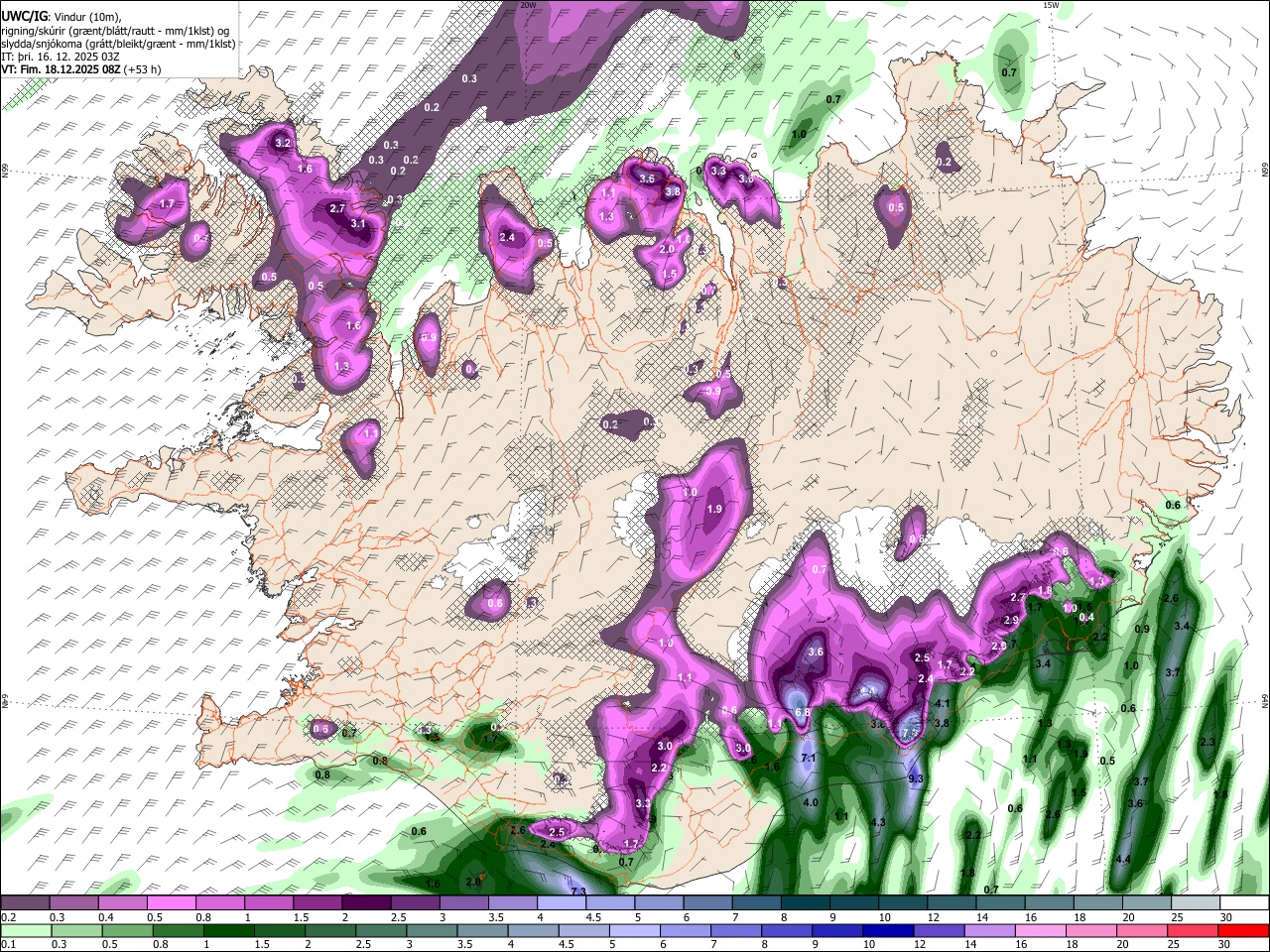
Task: Click the 7.1 rain value on the map
Action: click(809, 759)
